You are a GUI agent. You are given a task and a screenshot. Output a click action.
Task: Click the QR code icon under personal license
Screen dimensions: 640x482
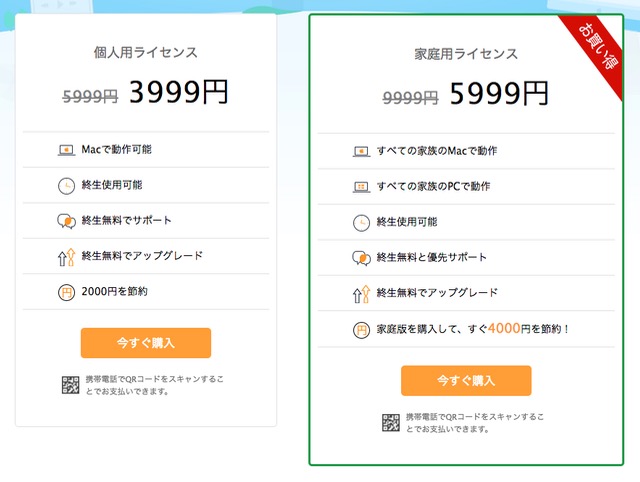point(71,385)
